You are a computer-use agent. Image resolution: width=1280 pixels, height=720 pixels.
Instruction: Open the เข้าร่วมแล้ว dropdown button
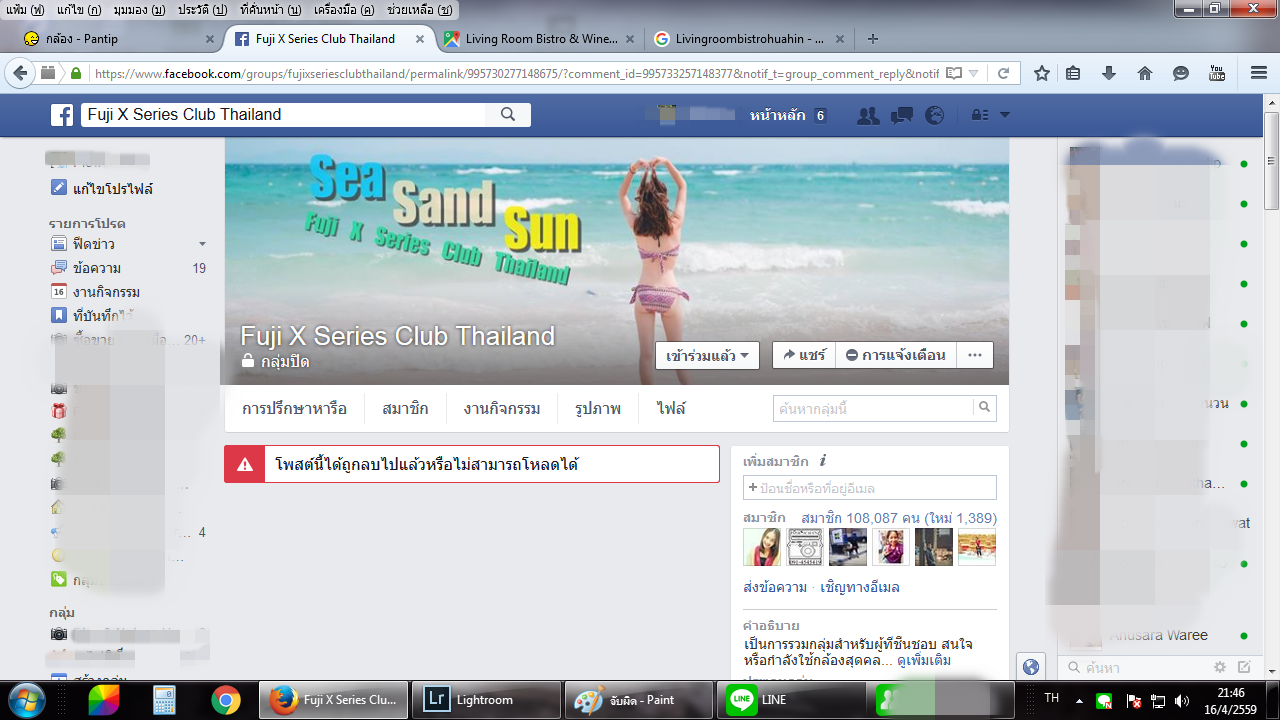707,355
